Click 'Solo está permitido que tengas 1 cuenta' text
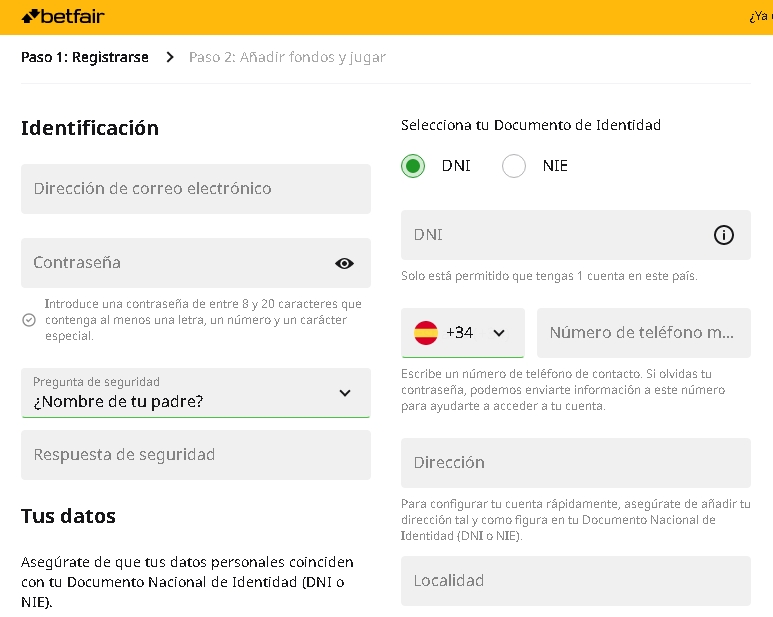 549,276
